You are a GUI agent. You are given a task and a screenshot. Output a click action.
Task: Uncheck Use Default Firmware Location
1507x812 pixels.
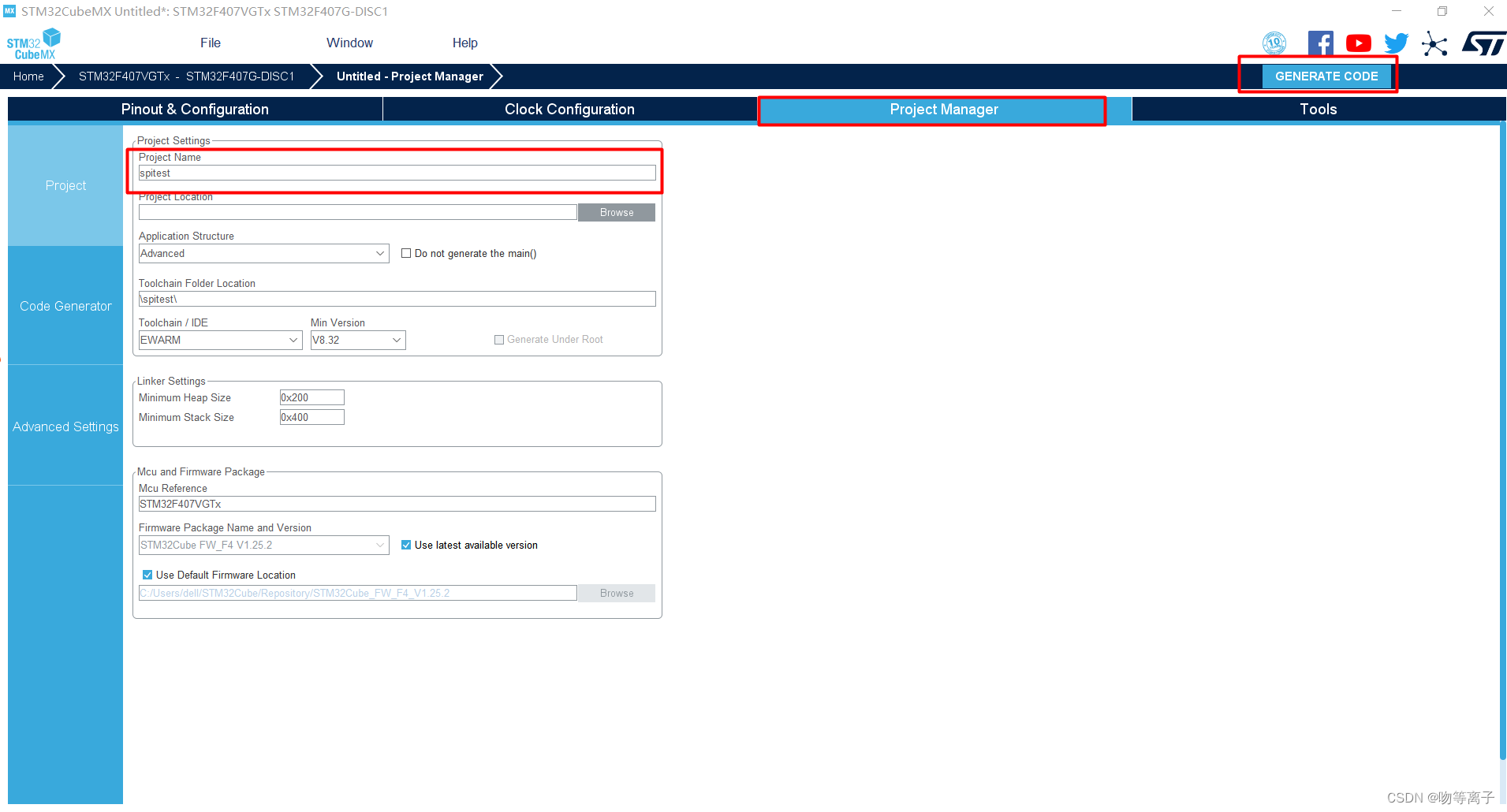click(147, 575)
